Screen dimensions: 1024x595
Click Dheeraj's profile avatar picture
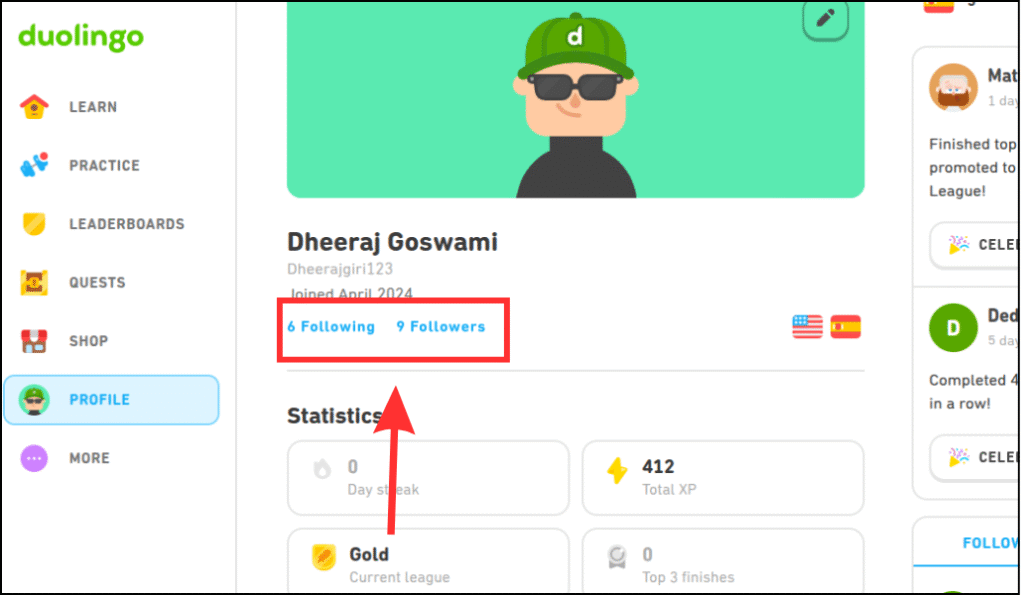click(x=575, y=95)
